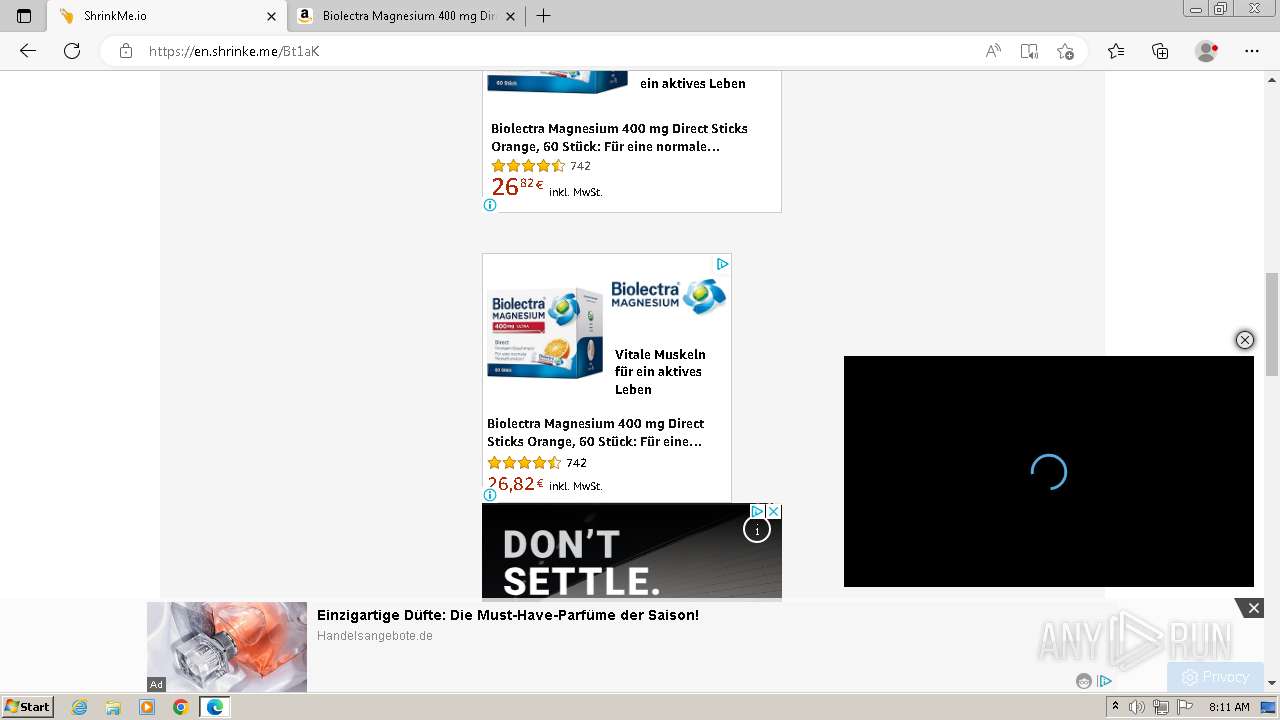Open a new tab
This screenshot has height=720, width=1280.
coord(543,16)
